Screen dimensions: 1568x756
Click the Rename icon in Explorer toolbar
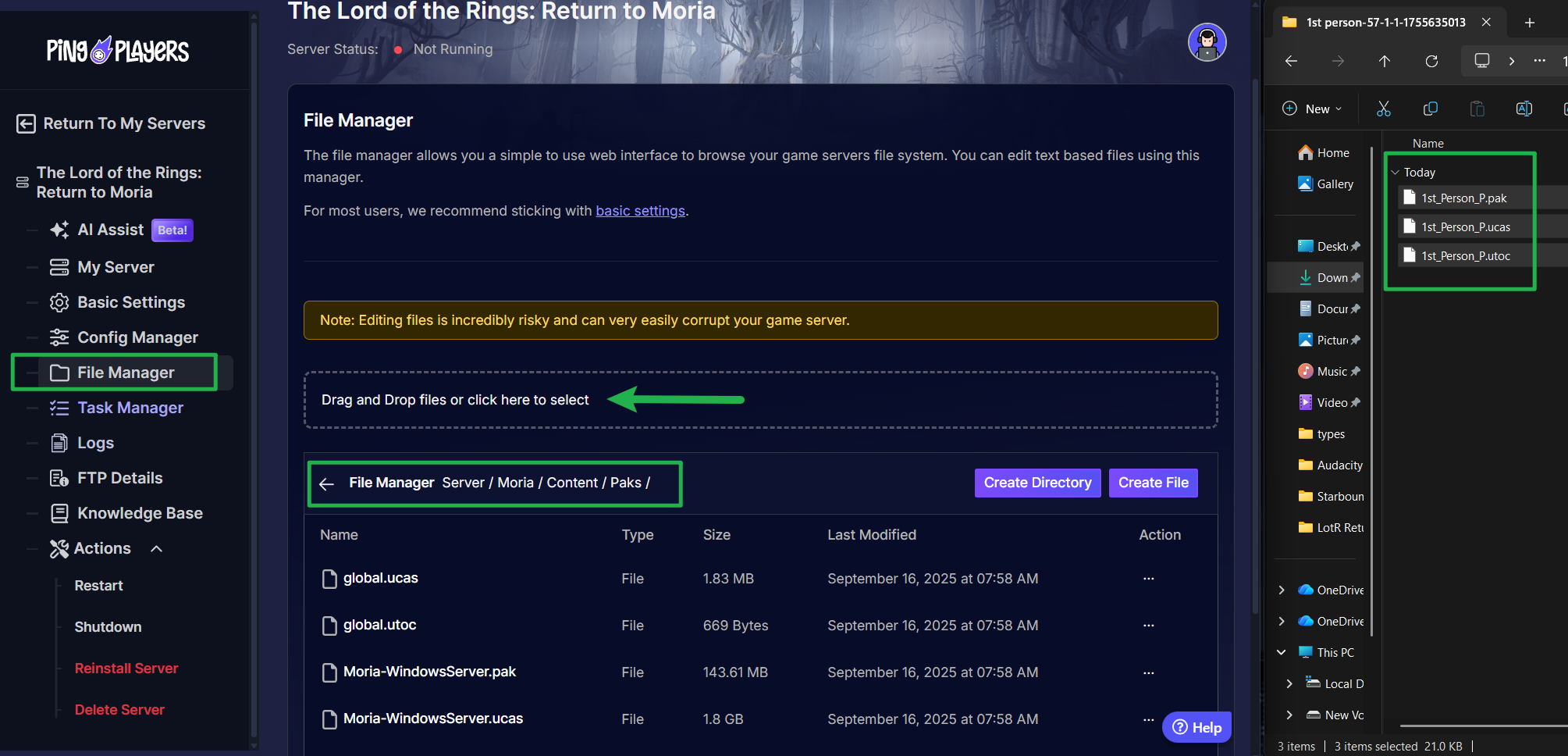(x=1524, y=109)
